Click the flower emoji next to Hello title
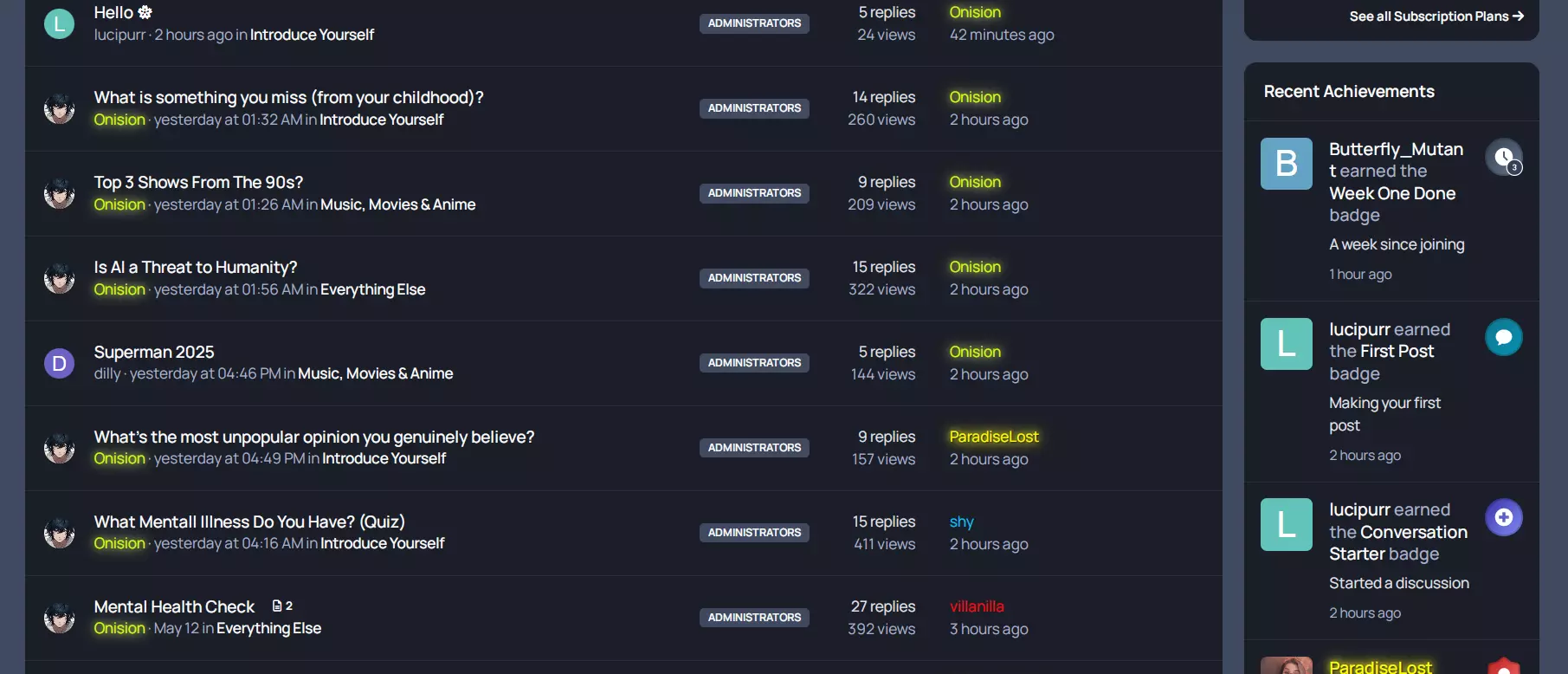Image resolution: width=1568 pixels, height=674 pixels. 145,11
